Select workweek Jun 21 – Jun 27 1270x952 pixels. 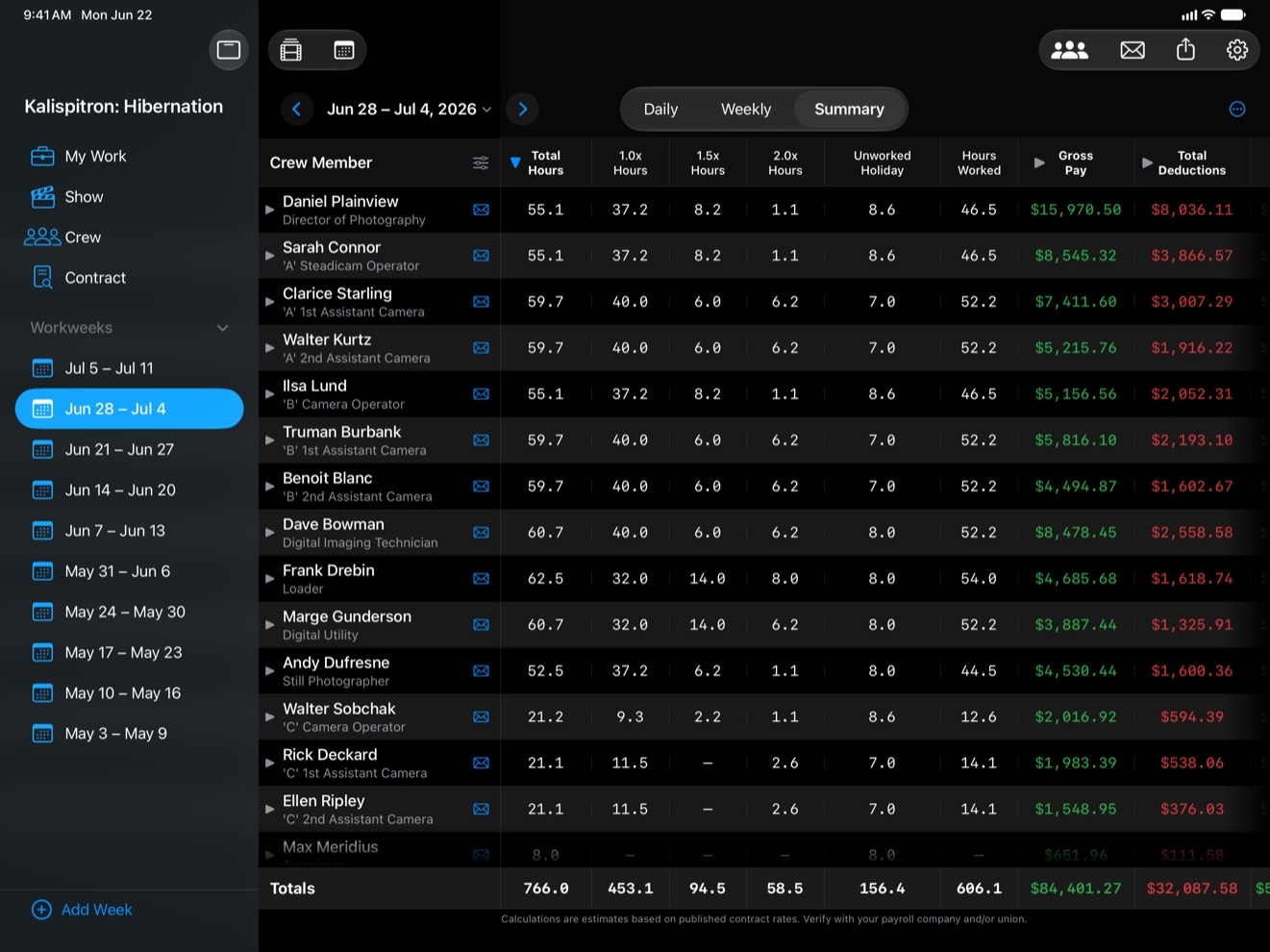[129, 449]
